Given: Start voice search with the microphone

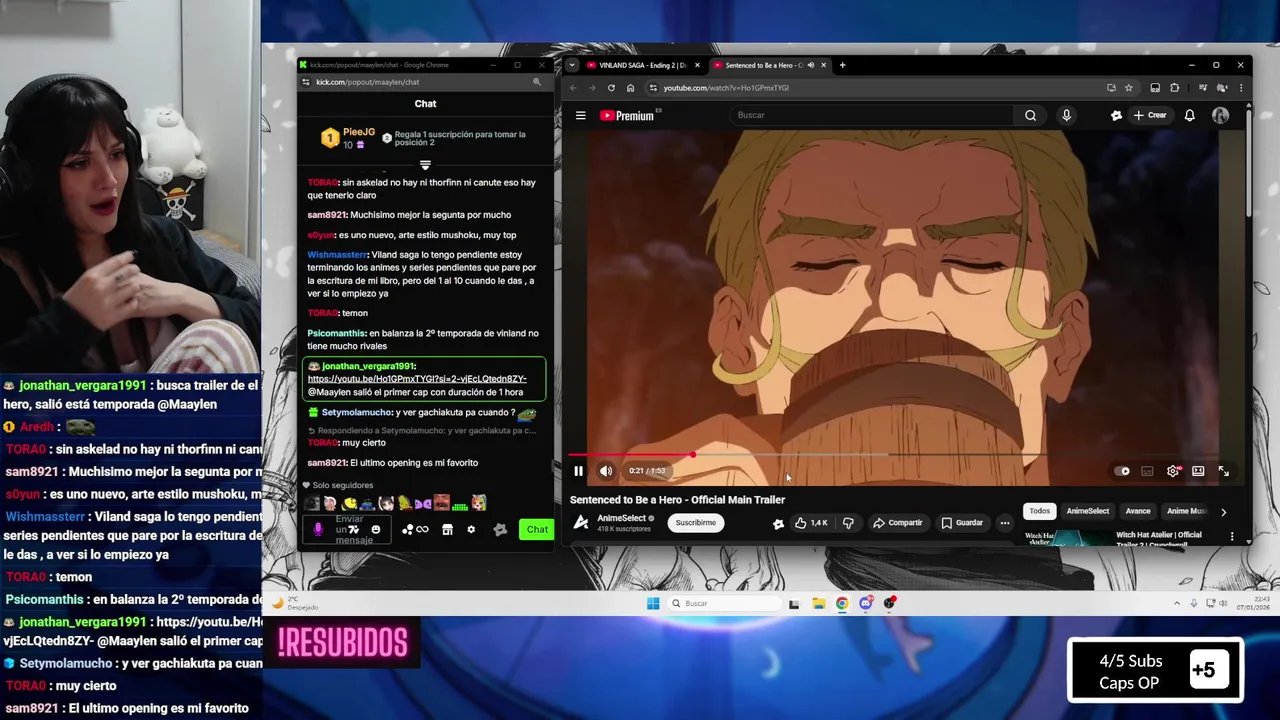Looking at the screenshot, I should click(1066, 115).
